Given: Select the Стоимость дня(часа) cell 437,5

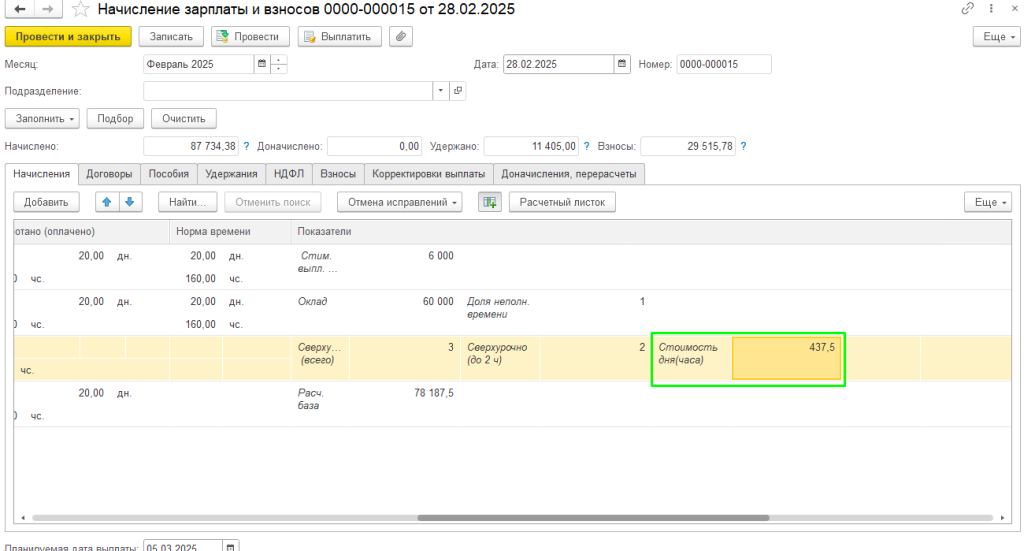Looking at the screenshot, I should point(786,358).
